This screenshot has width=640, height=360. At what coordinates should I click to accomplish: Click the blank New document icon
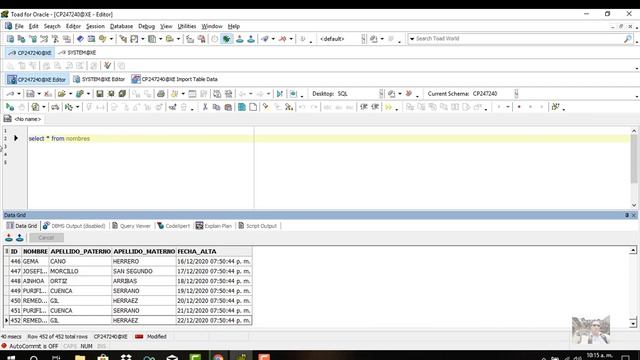pyautogui.click(x=253, y=107)
